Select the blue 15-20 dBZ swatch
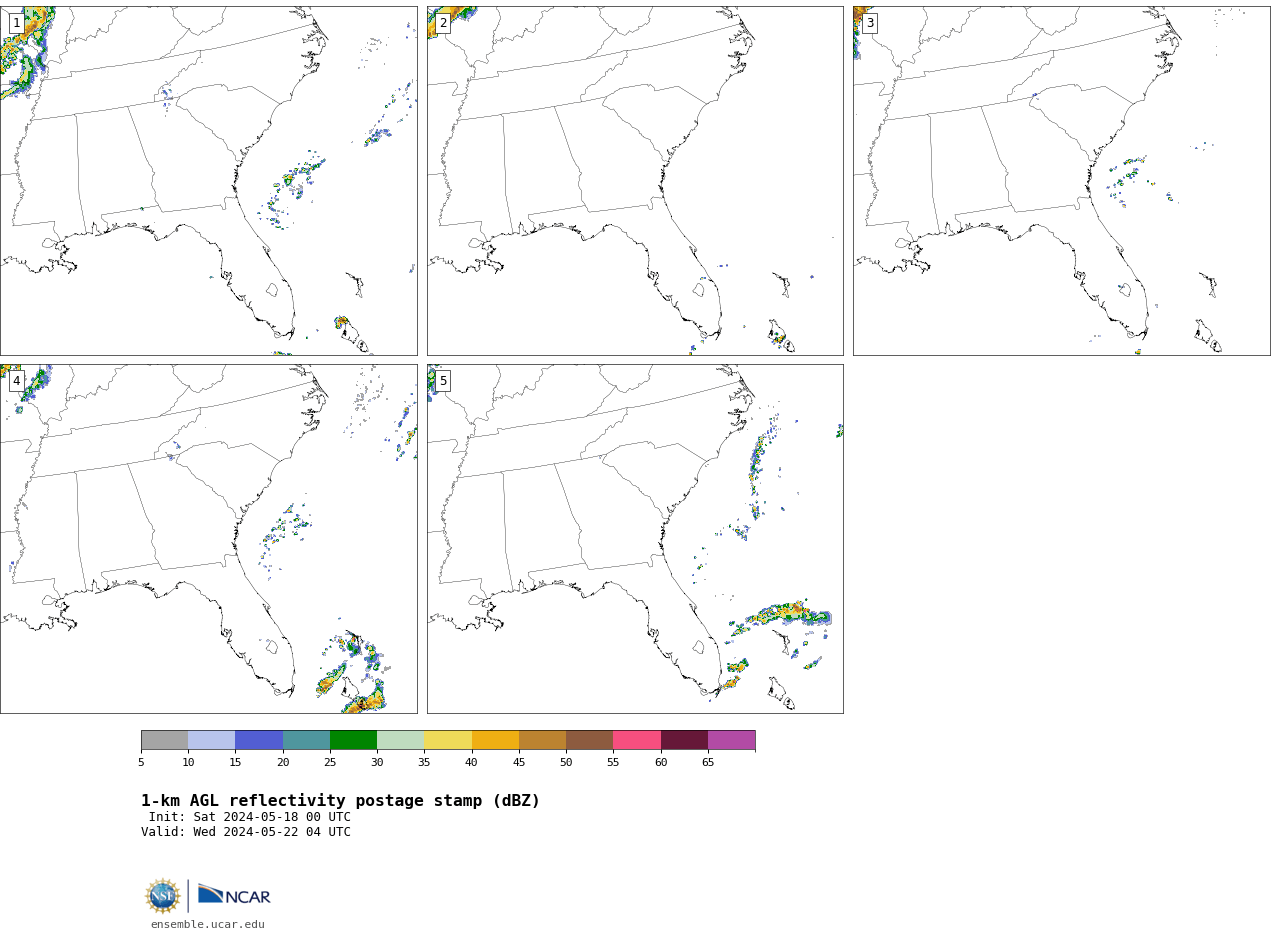Viewport: 1280px width, 936px height. coord(259,740)
